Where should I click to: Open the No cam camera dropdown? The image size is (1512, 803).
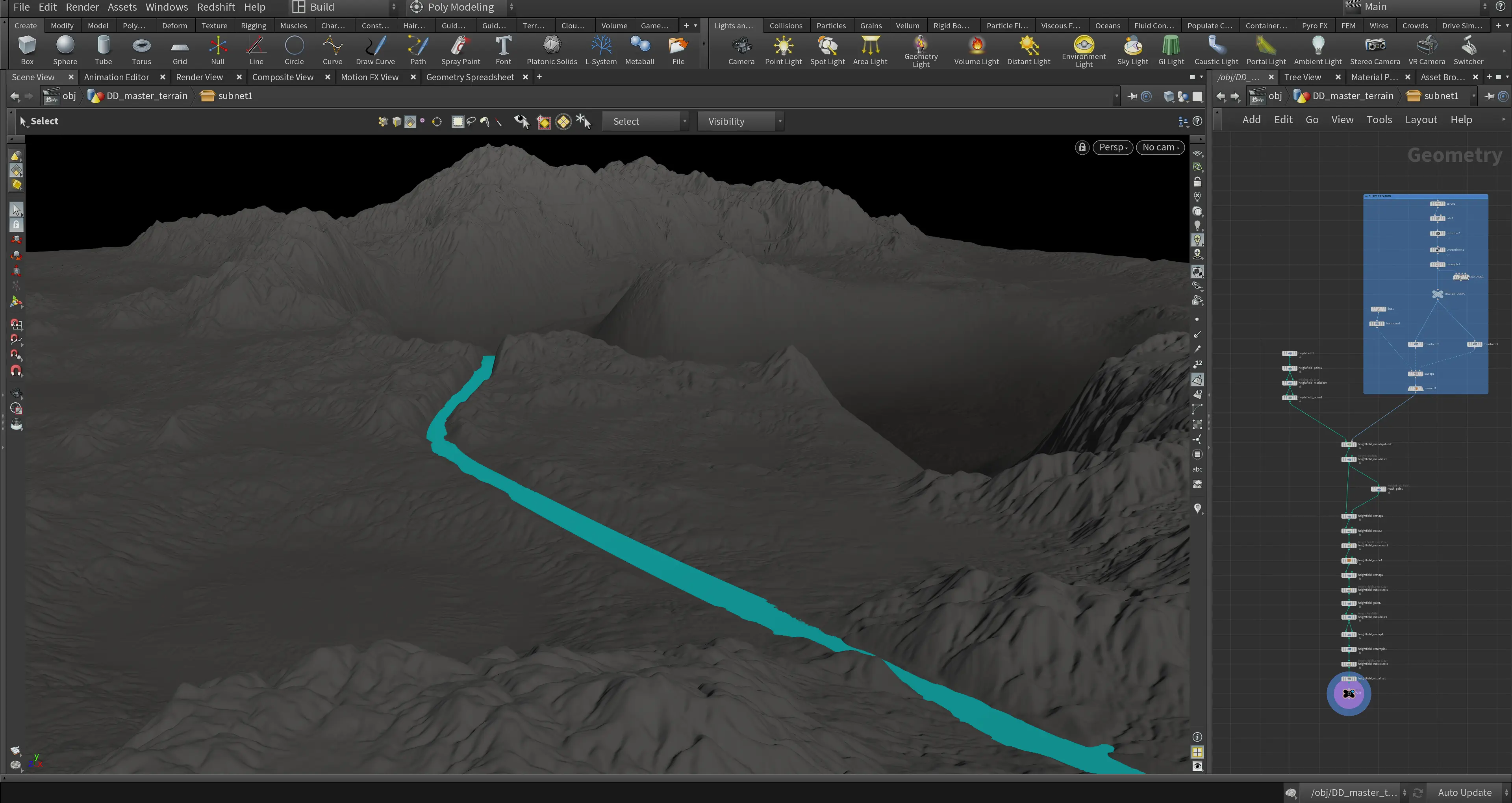(1160, 147)
